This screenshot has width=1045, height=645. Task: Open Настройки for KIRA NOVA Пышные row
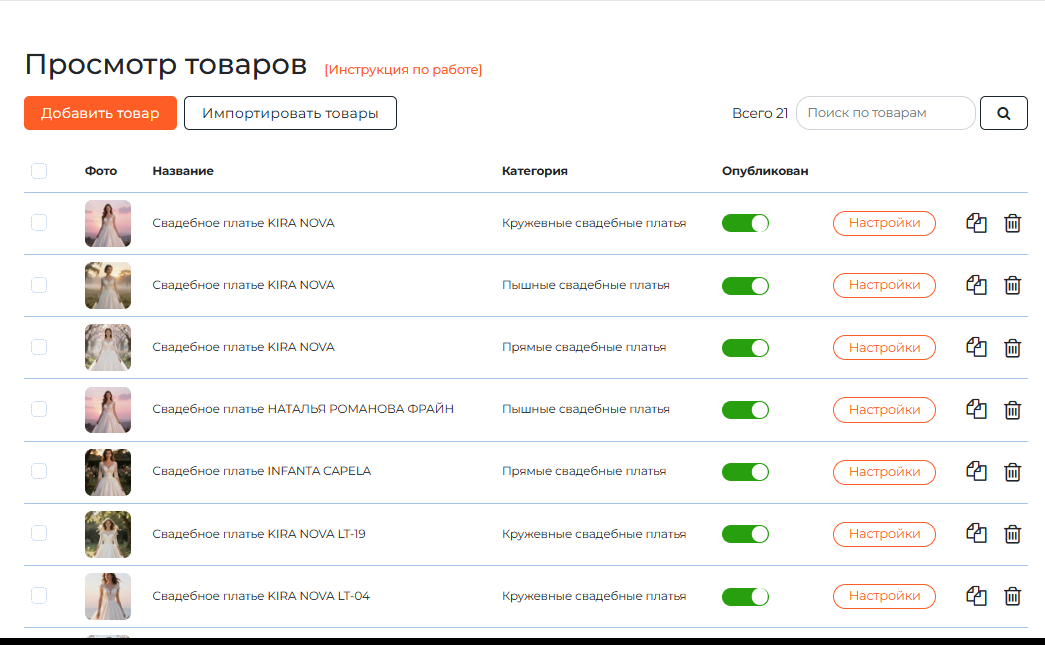click(x=884, y=285)
